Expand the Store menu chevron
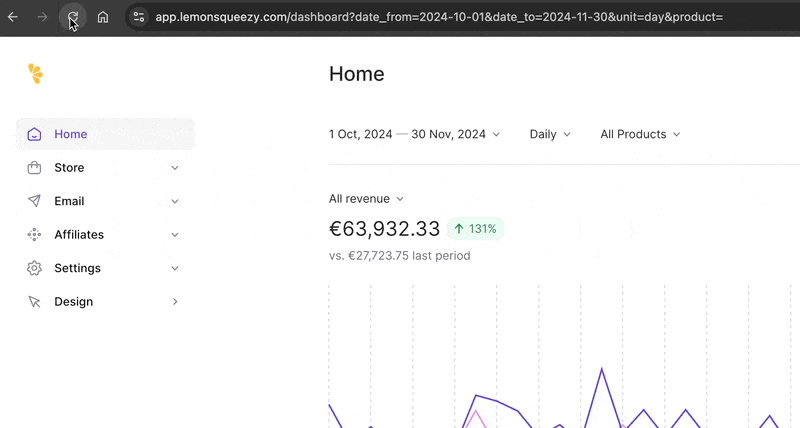This screenshot has height=428, width=800. (x=175, y=168)
